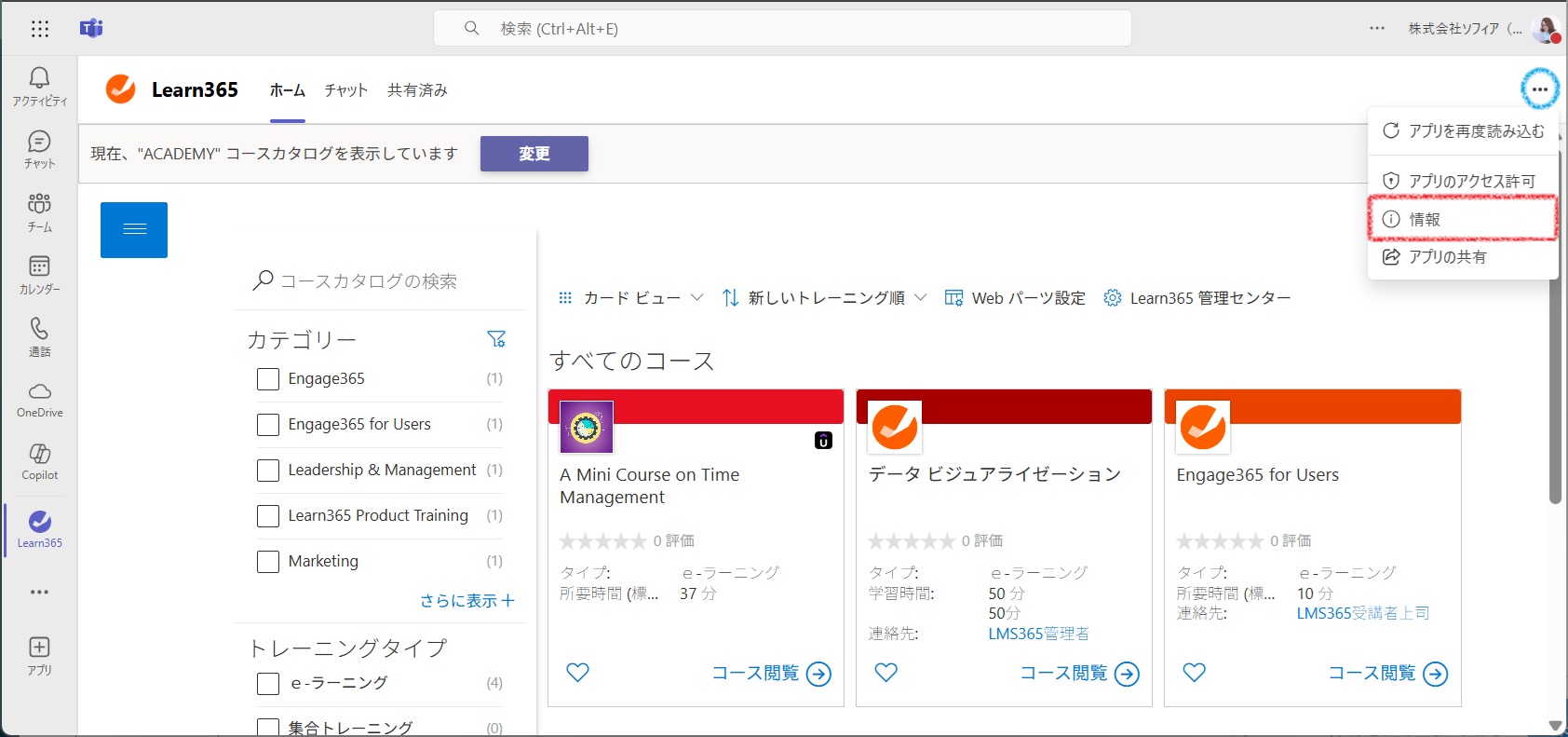Image resolution: width=1568 pixels, height=737 pixels.
Task: Click コース閲覧 on Time Management card
Action: [772, 674]
